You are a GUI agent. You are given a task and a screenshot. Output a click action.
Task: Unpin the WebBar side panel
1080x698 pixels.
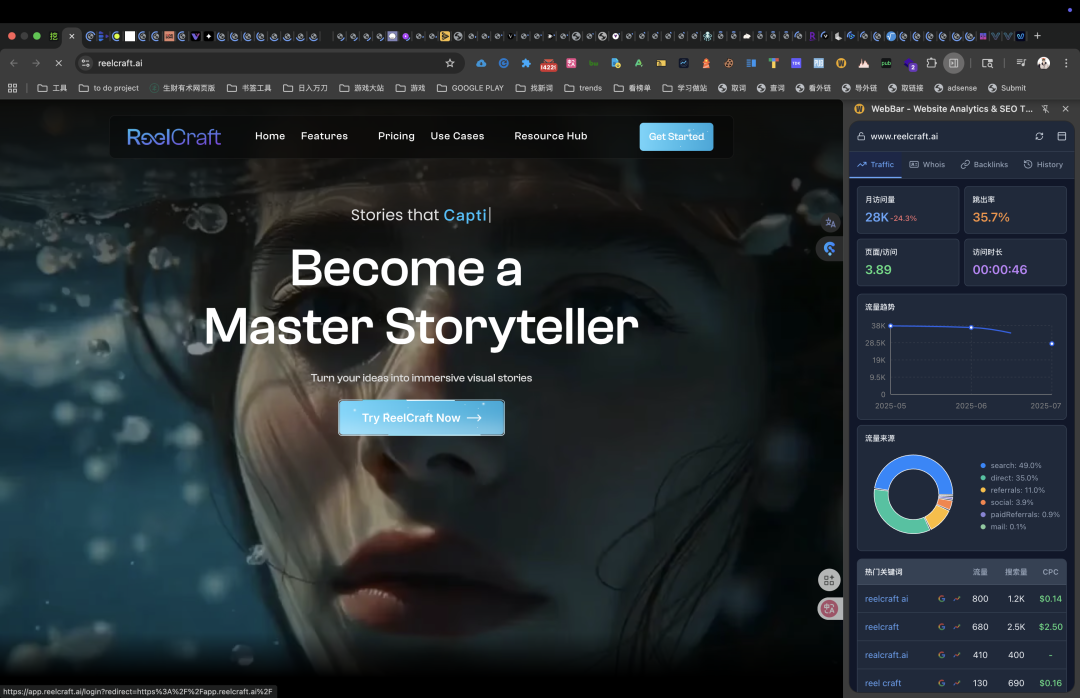(x=1046, y=109)
